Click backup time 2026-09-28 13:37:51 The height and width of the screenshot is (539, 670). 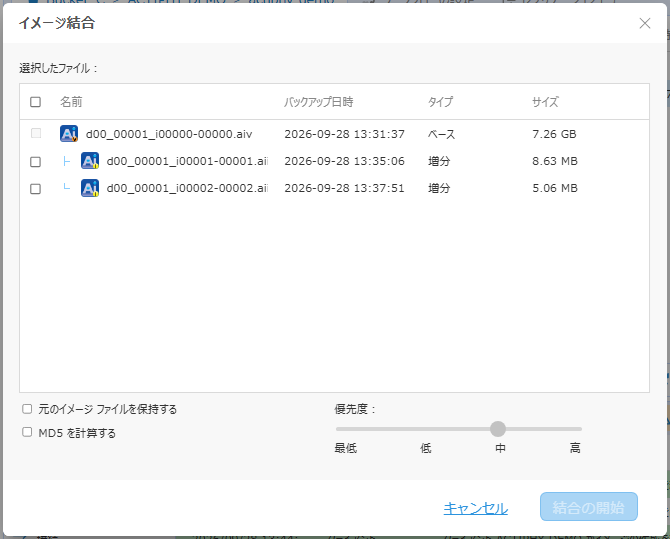(344, 188)
